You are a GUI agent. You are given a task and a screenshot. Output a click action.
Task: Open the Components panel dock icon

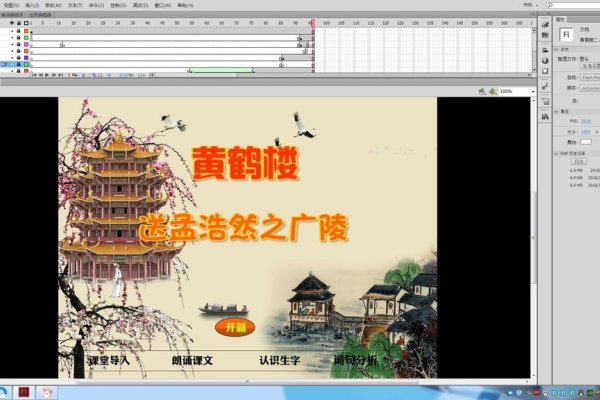point(545,101)
